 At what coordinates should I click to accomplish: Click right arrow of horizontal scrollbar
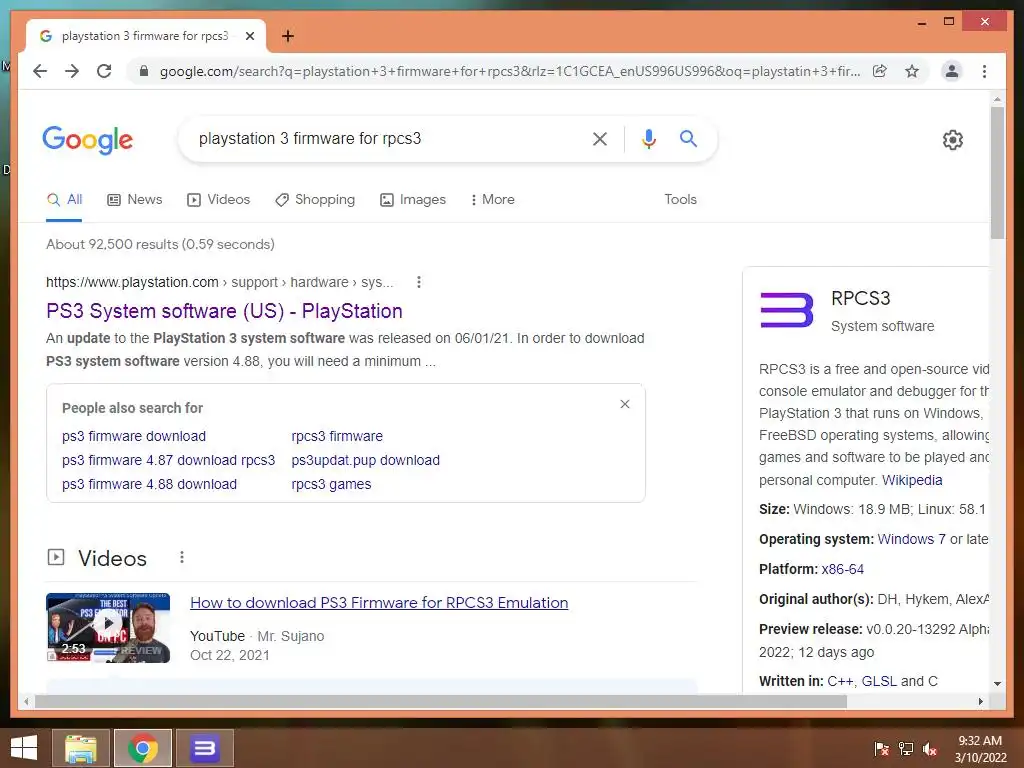coord(980,701)
